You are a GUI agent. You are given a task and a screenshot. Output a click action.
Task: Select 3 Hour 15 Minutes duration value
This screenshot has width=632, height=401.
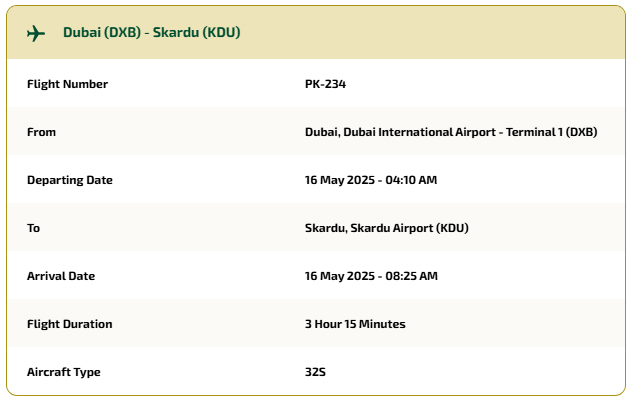click(x=355, y=324)
